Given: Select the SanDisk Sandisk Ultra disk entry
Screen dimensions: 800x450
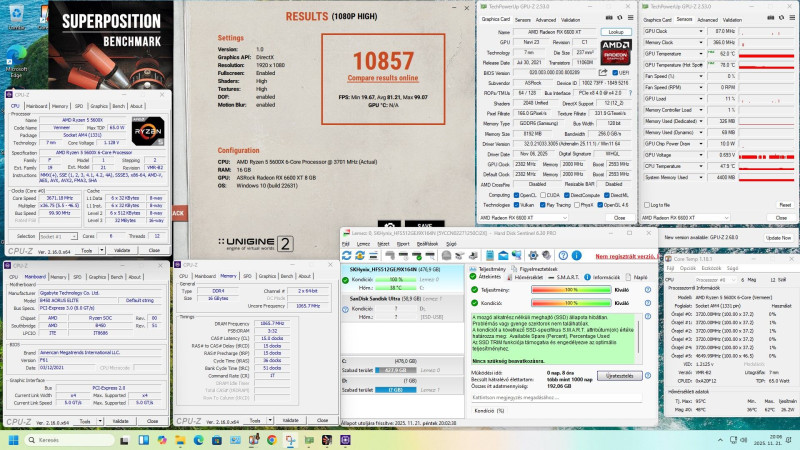Looking at the screenshot, I should coord(402,308).
